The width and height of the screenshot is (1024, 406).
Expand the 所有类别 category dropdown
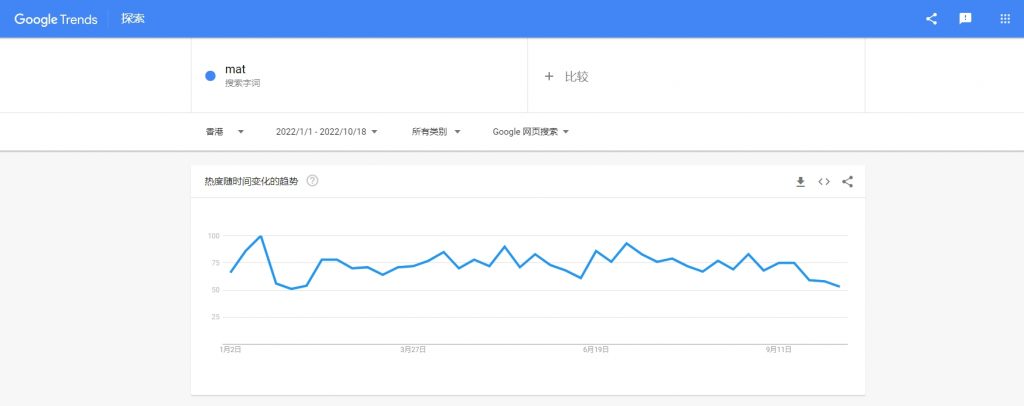(436, 131)
